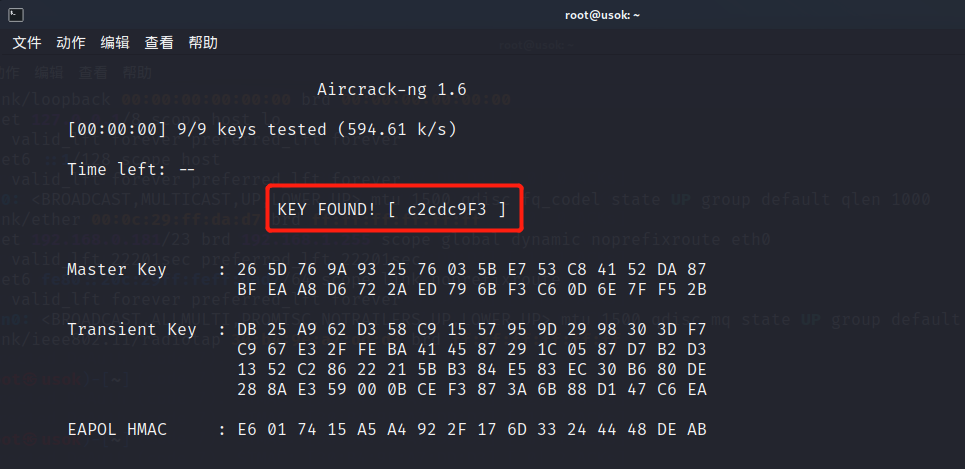
Task: Open the 帮助 menu
Action: point(203,43)
